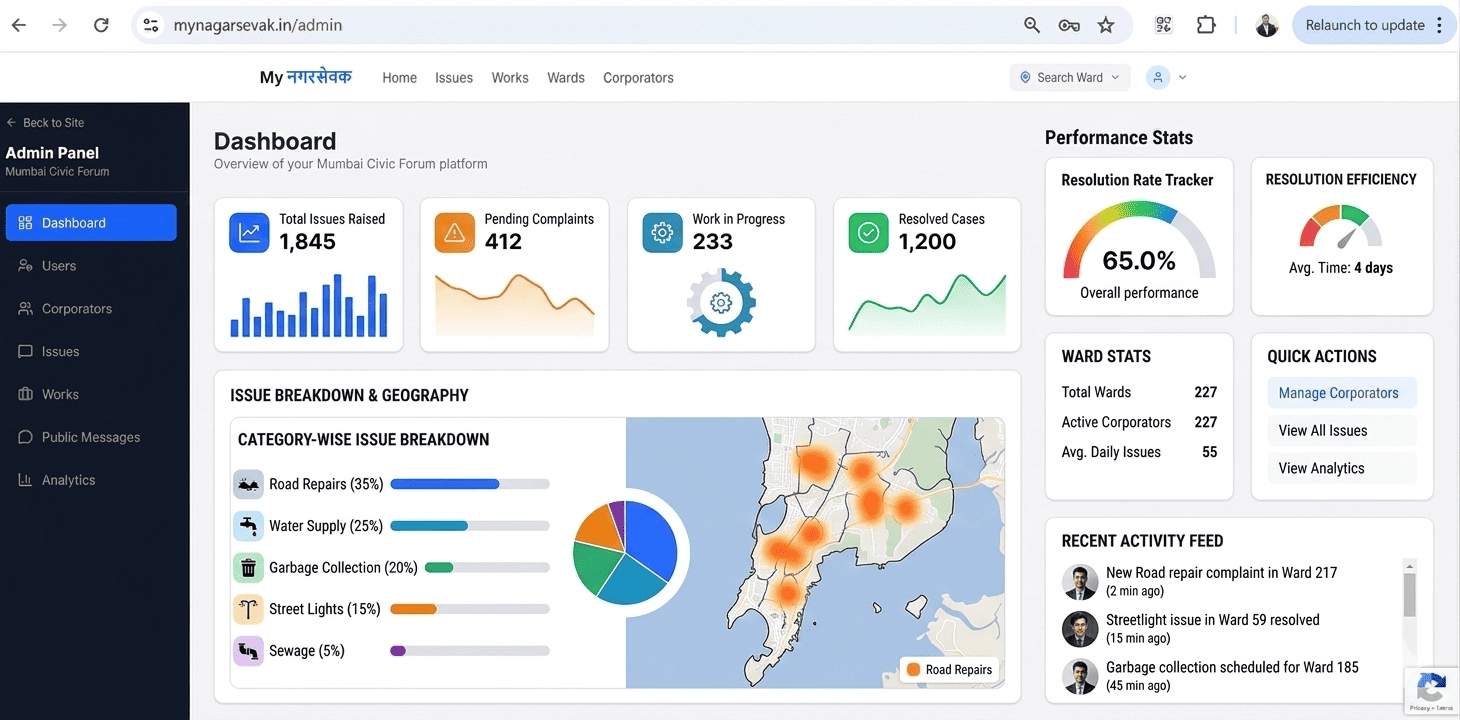
Task: Click the Recent Activity Feed scrollbar
Action: tap(1410, 595)
